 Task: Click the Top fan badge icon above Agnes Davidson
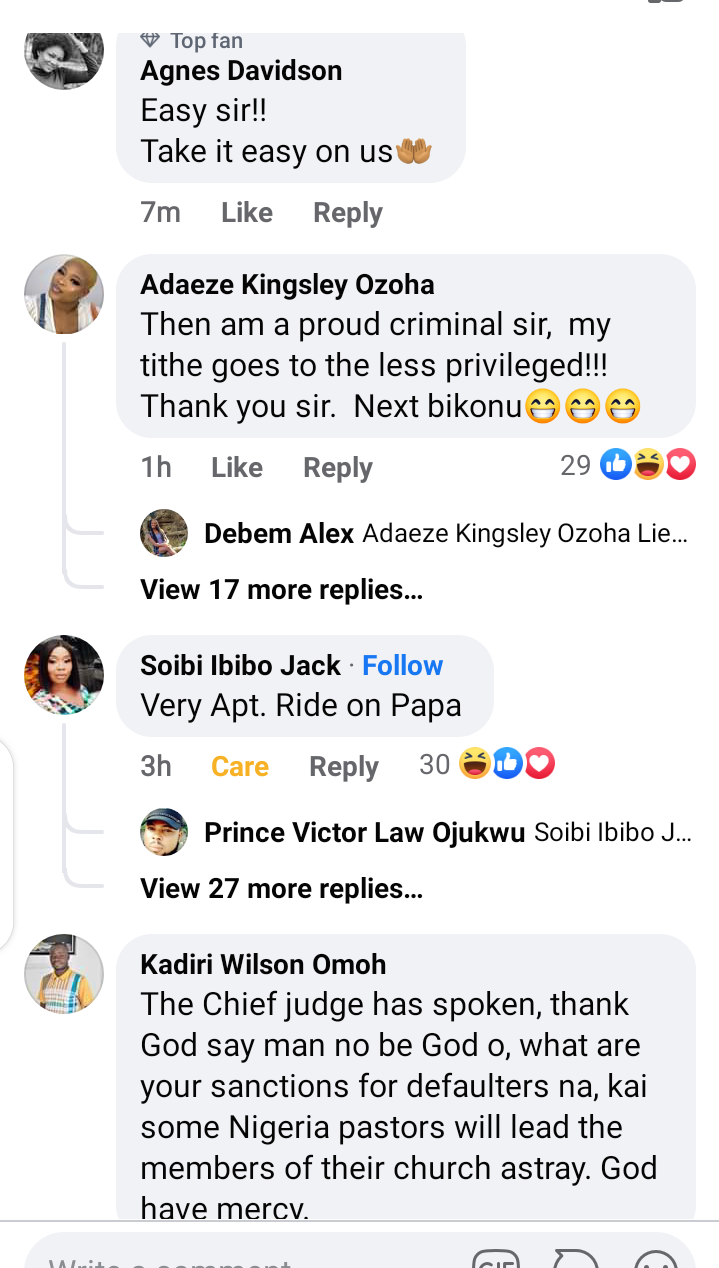(x=152, y=40)
